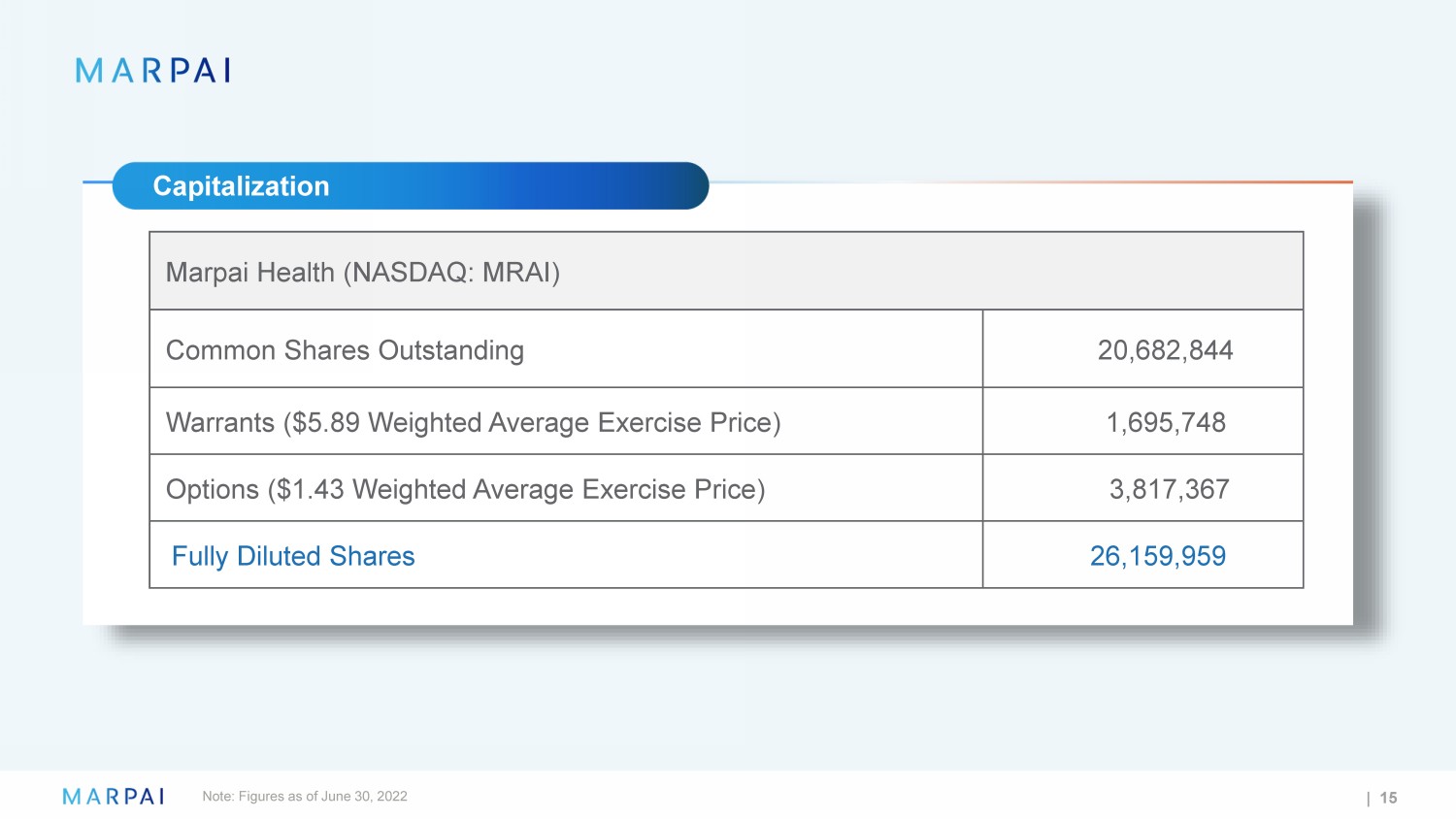The image size is (1456, 819).
Task: Click the $1.43 option exercise price
Action: click(x=311, y=490)
